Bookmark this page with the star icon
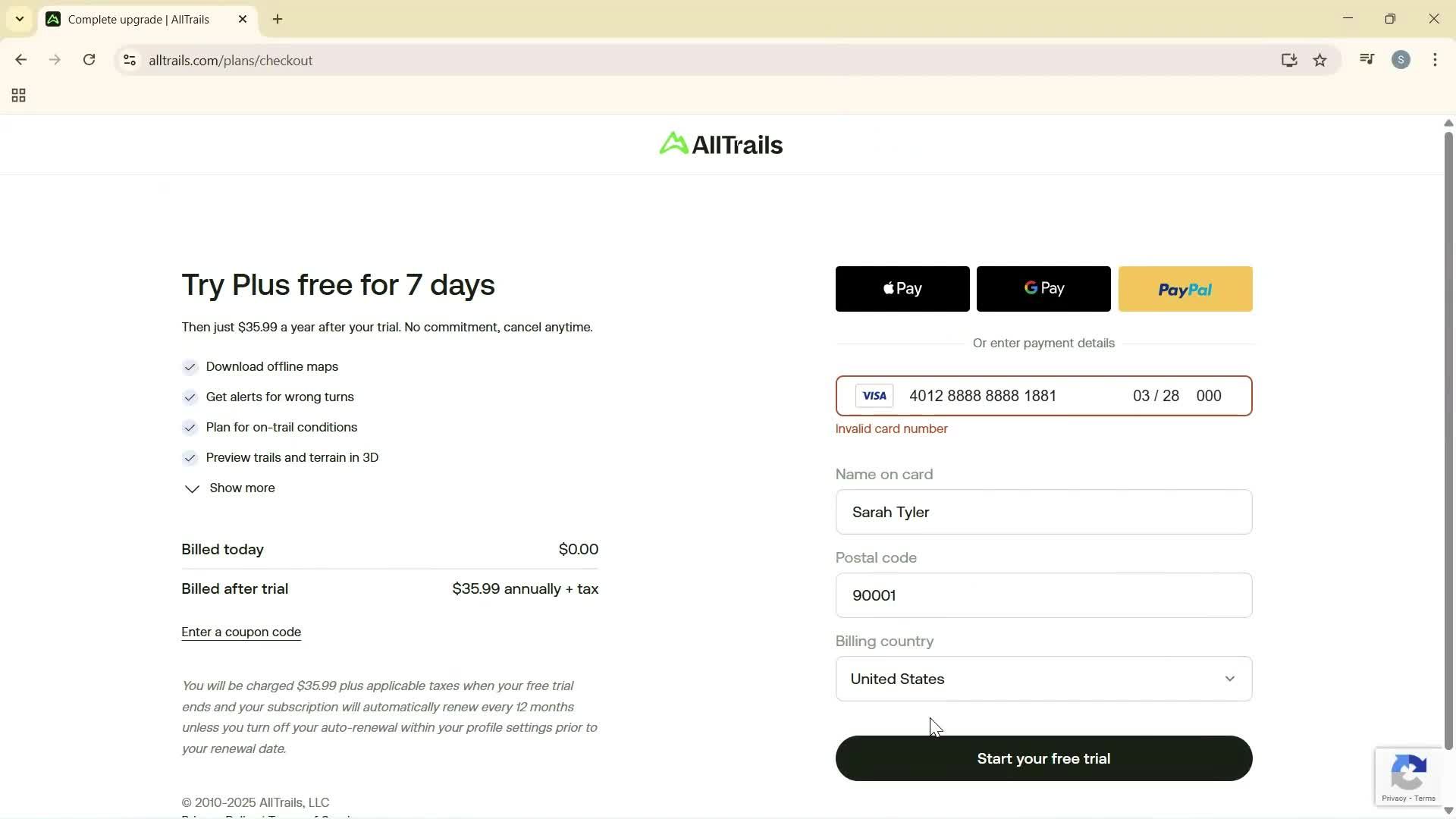This screenshot has height=819, width=1456. pyautogui.click(x=1319, y=60)
